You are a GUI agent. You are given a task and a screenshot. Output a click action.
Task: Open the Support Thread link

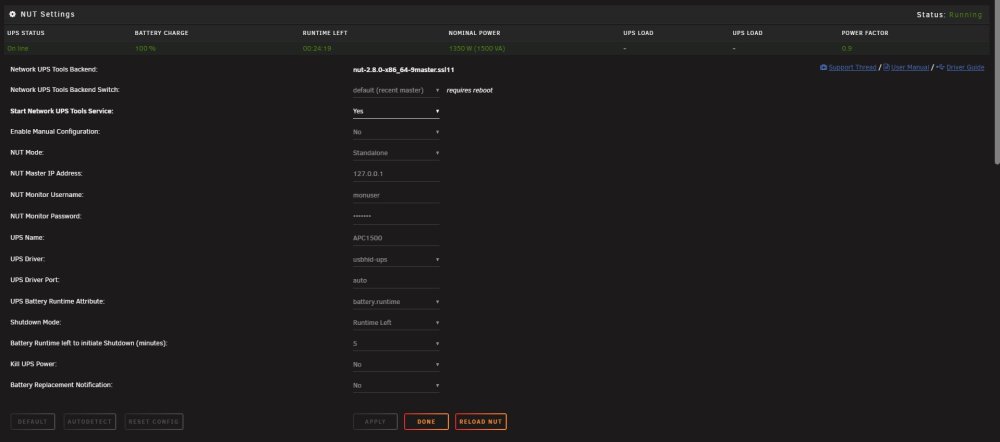tap(852, 68)
